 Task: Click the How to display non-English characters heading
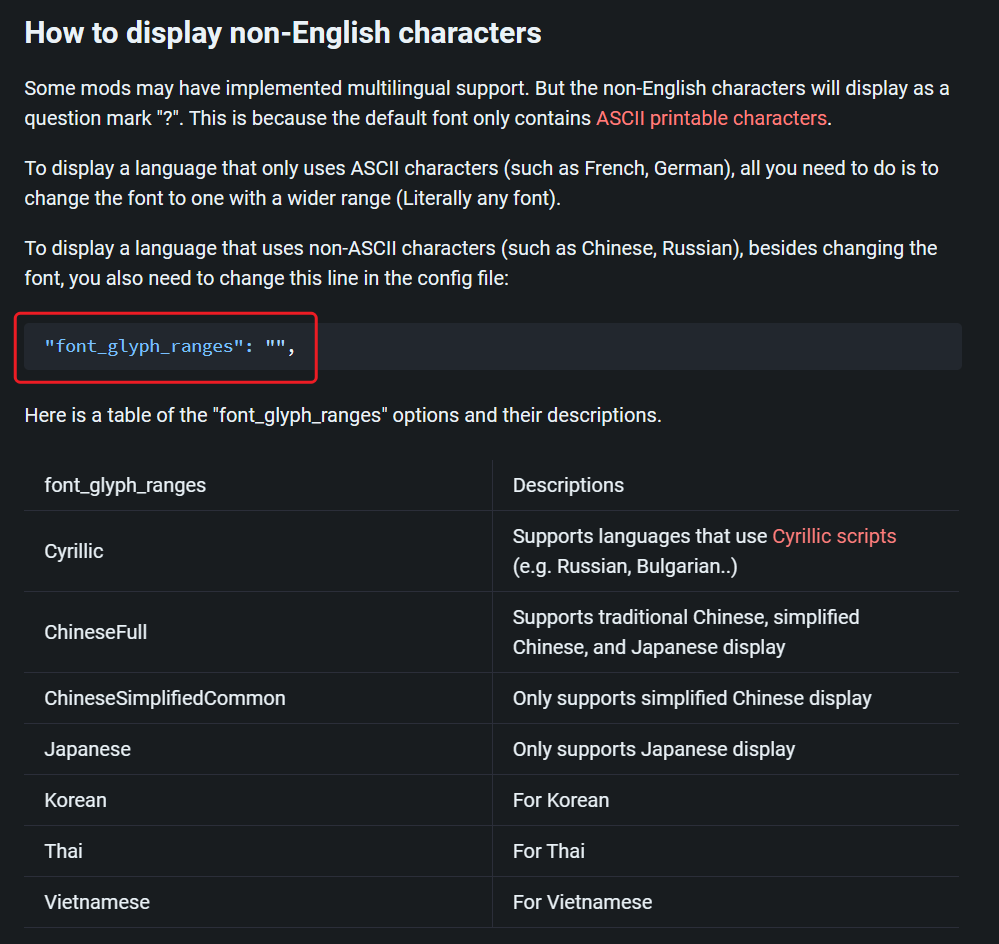[x=283, y=32]
